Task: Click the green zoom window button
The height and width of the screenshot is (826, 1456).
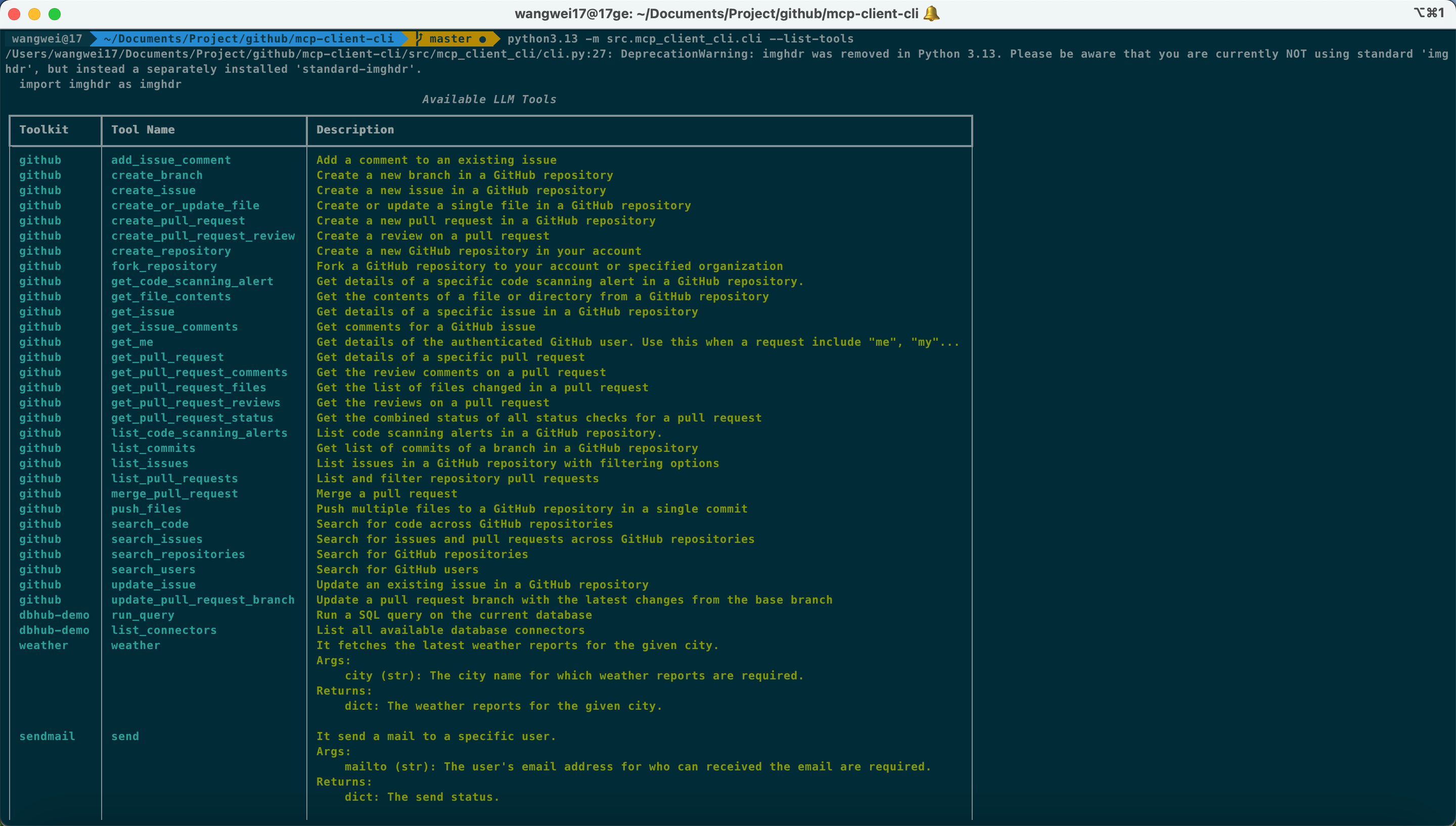Action: tap(55, 14)
